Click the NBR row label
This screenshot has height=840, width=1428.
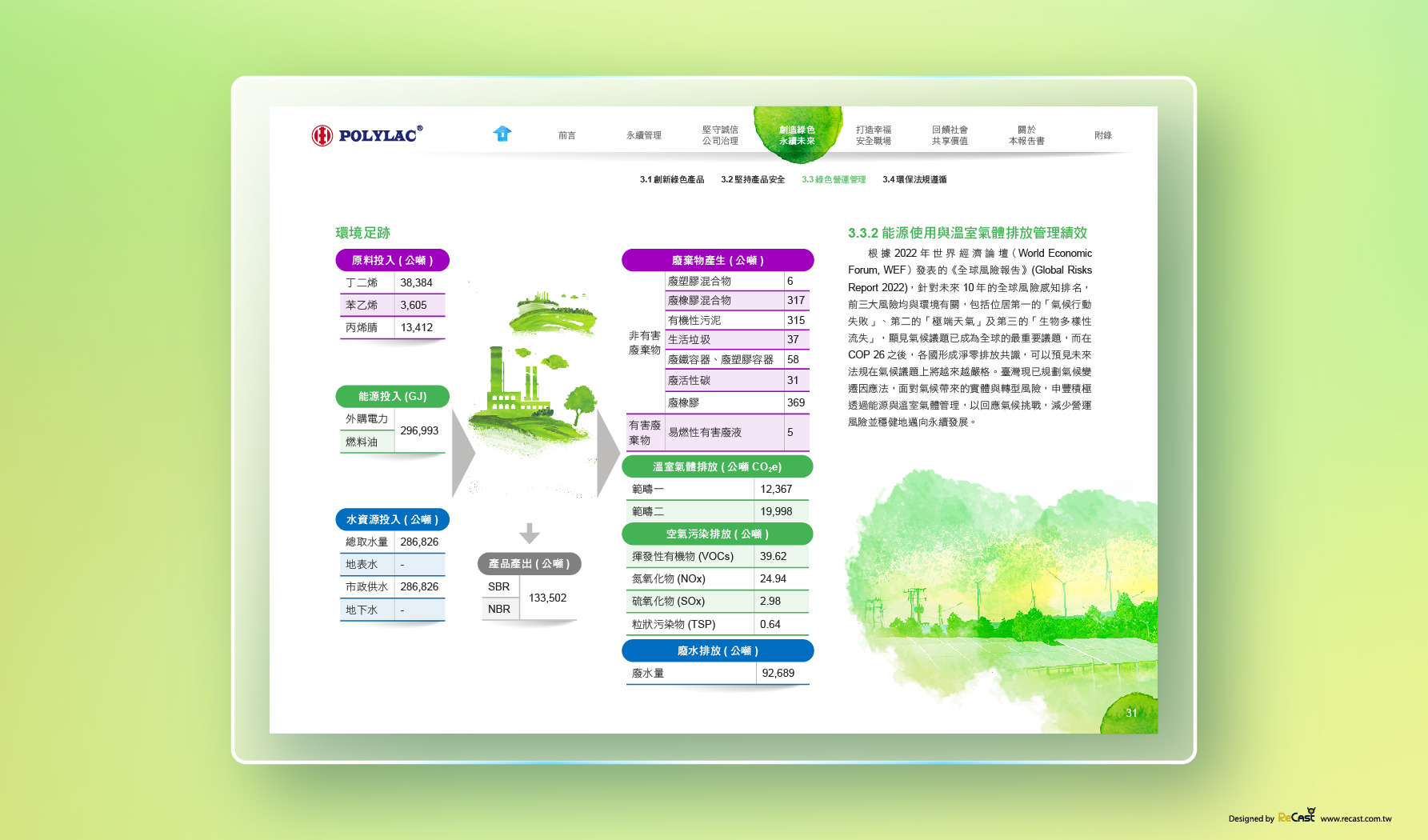498,609
